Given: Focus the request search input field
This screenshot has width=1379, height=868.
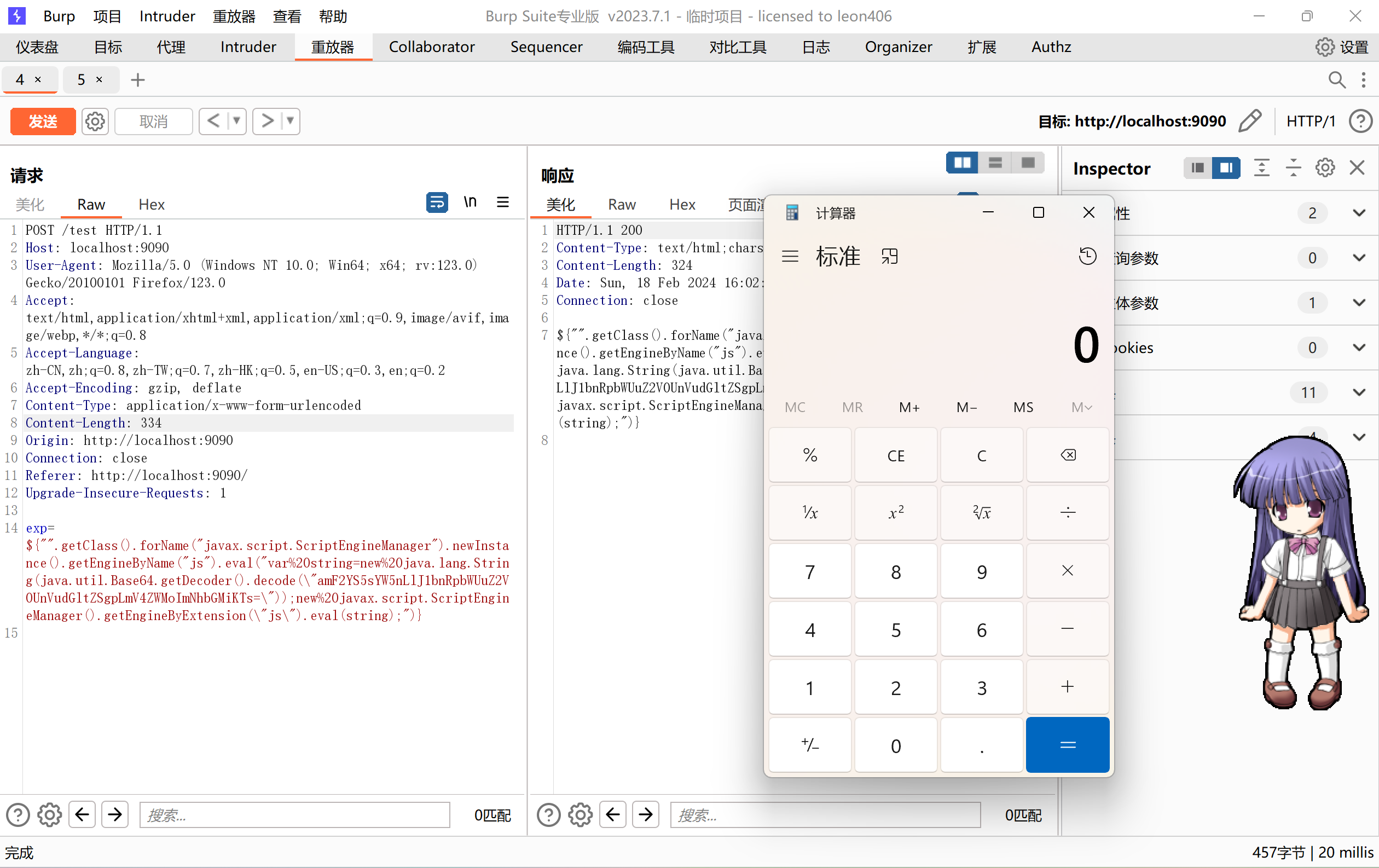Looking at the screenshot, I should (x=294, y=815).
